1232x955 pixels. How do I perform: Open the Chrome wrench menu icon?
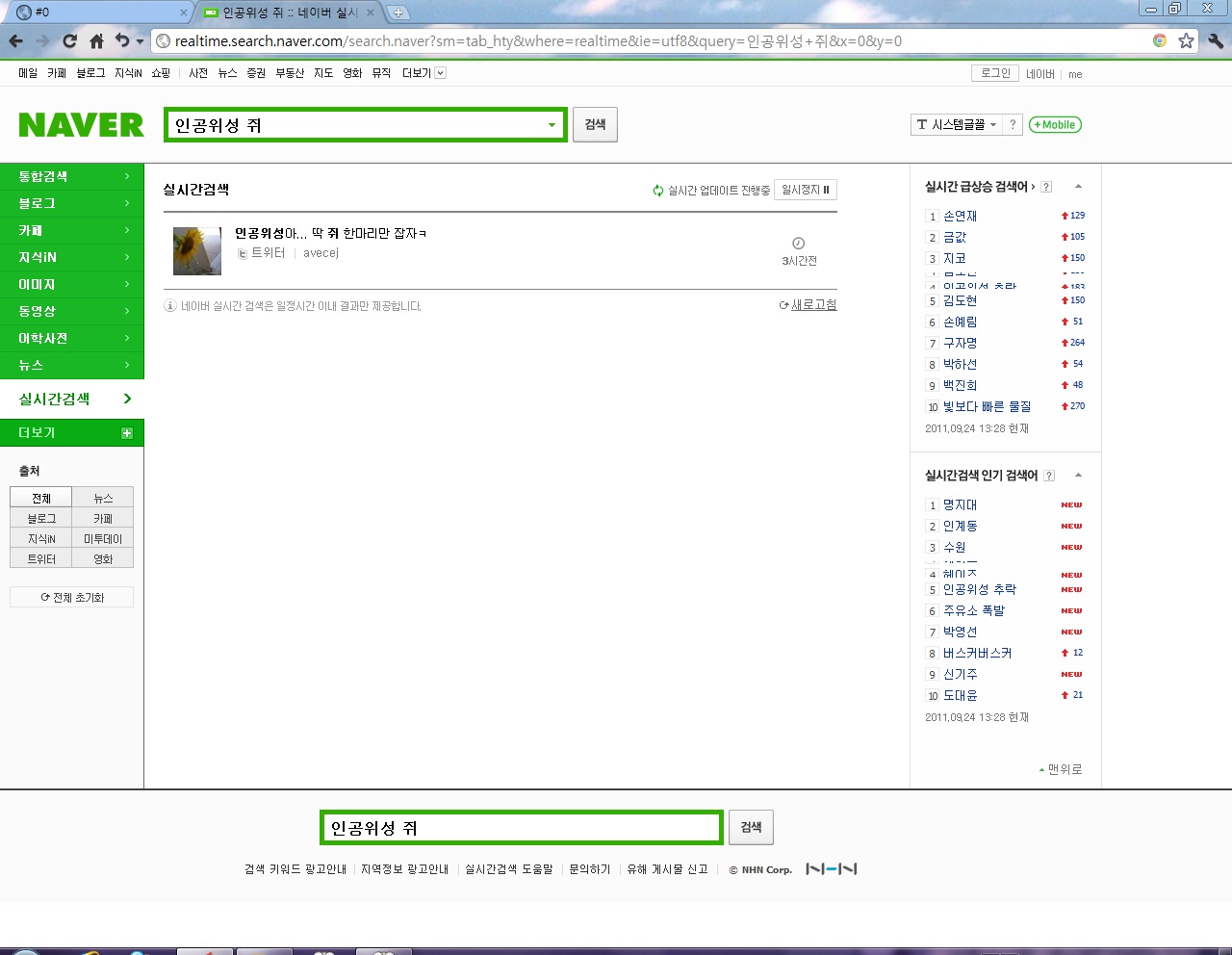pos(1216,40)
